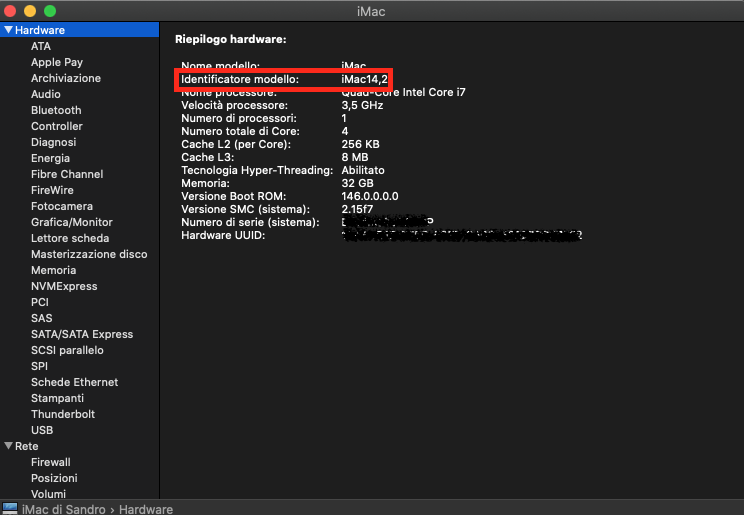
Task: Click 'Tecnologia Hyper-Threading:' label
Action: tap(257, 170)
